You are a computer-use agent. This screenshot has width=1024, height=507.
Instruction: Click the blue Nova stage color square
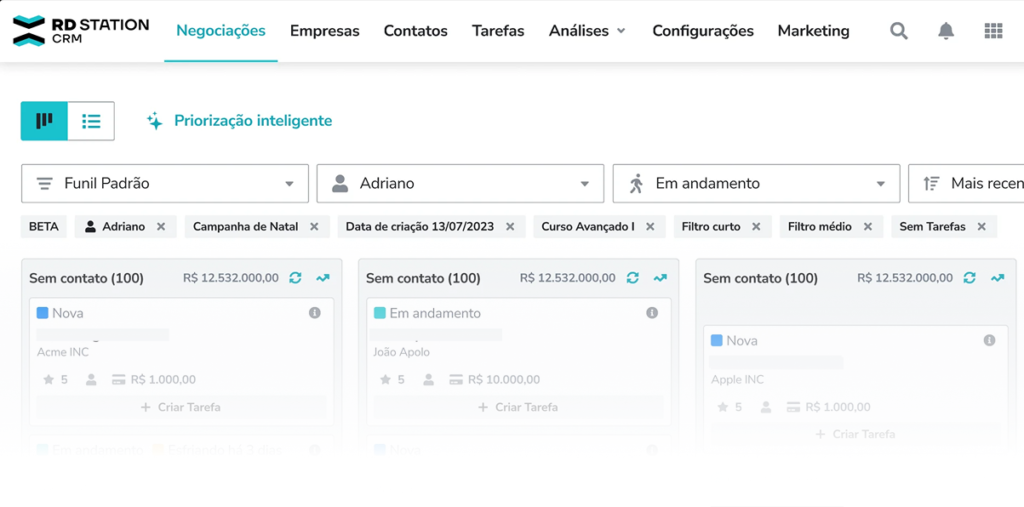click(43, 313)
